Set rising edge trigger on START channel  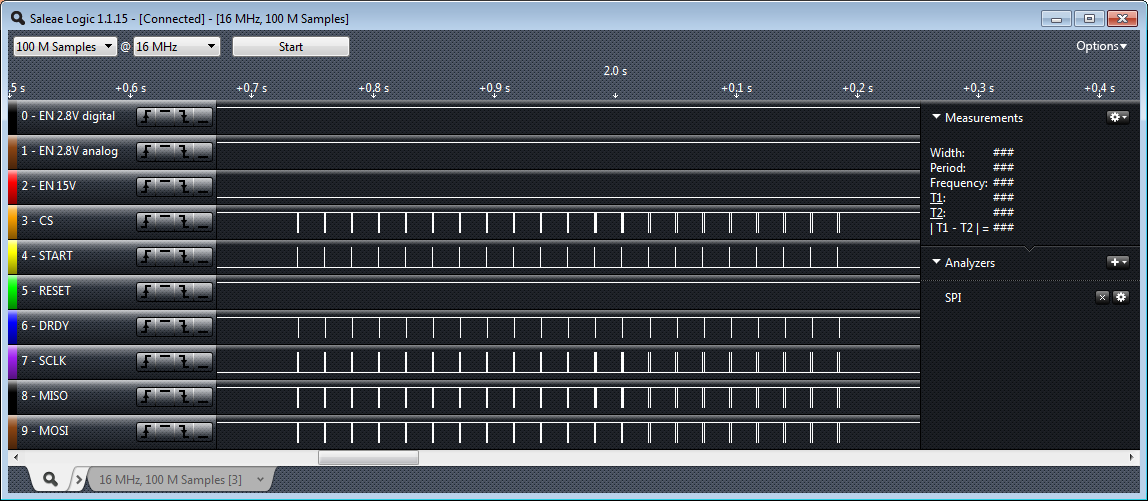coord(146,256)
